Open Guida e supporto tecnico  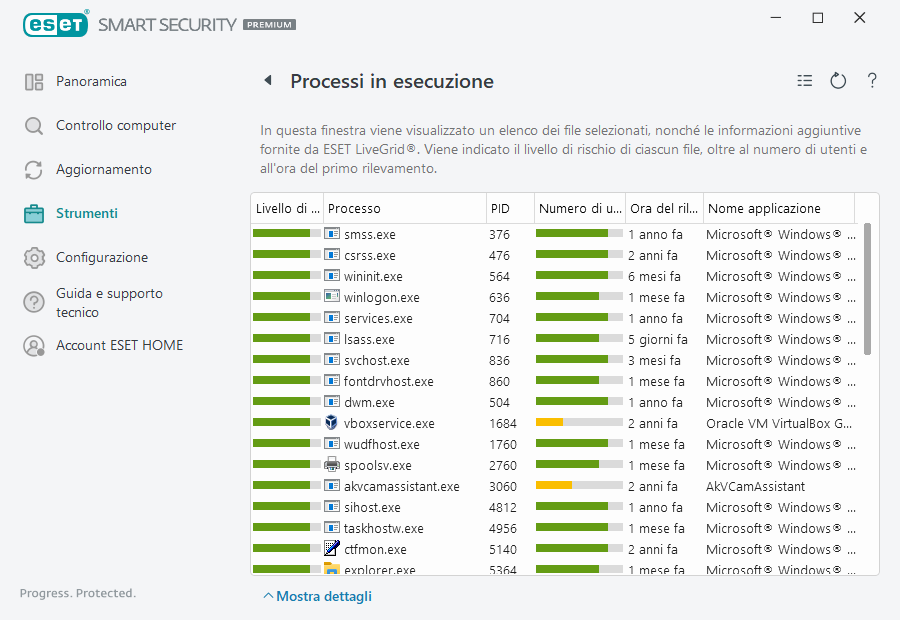109,303
